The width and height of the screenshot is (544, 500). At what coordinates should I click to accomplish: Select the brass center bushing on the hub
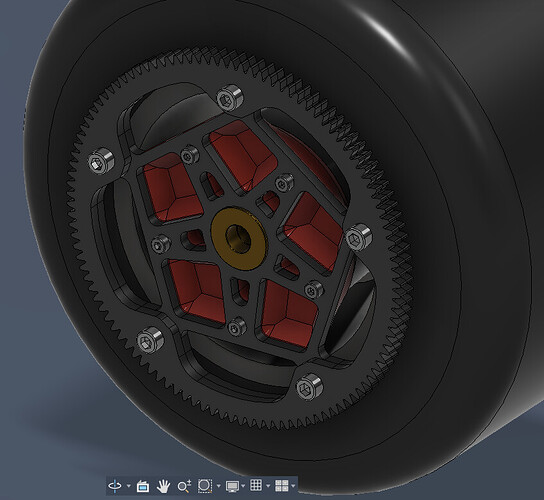[239, 239]
